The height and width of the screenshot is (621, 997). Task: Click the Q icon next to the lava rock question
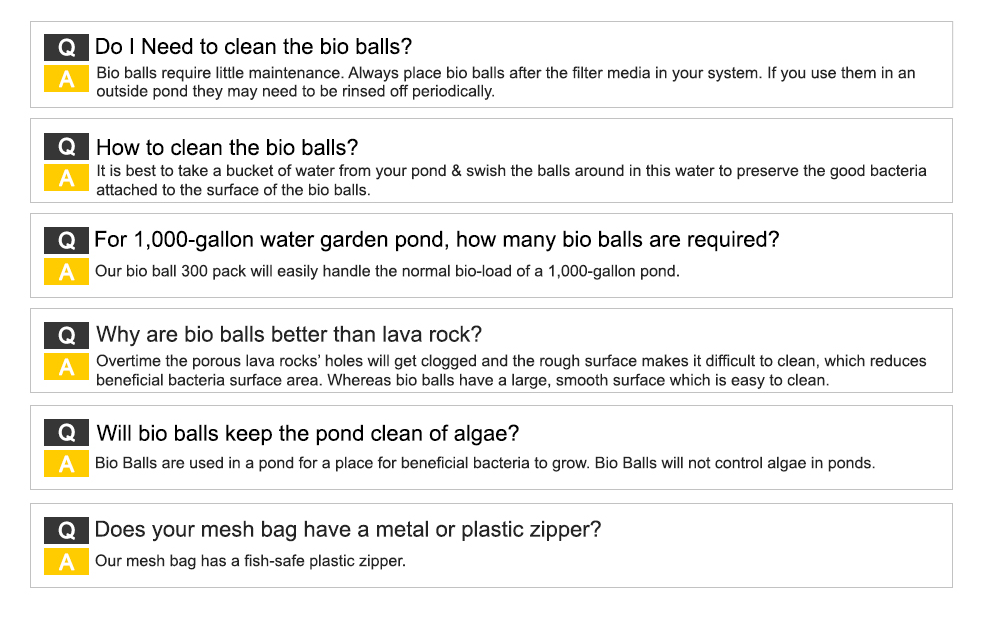[66, 335]
